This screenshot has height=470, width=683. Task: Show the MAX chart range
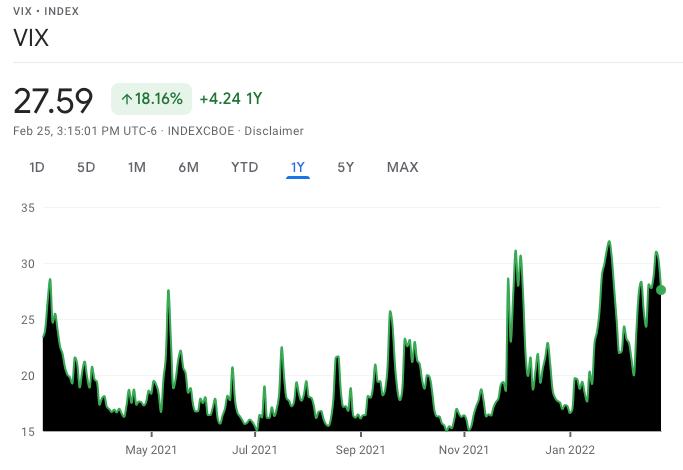[402, 167]
